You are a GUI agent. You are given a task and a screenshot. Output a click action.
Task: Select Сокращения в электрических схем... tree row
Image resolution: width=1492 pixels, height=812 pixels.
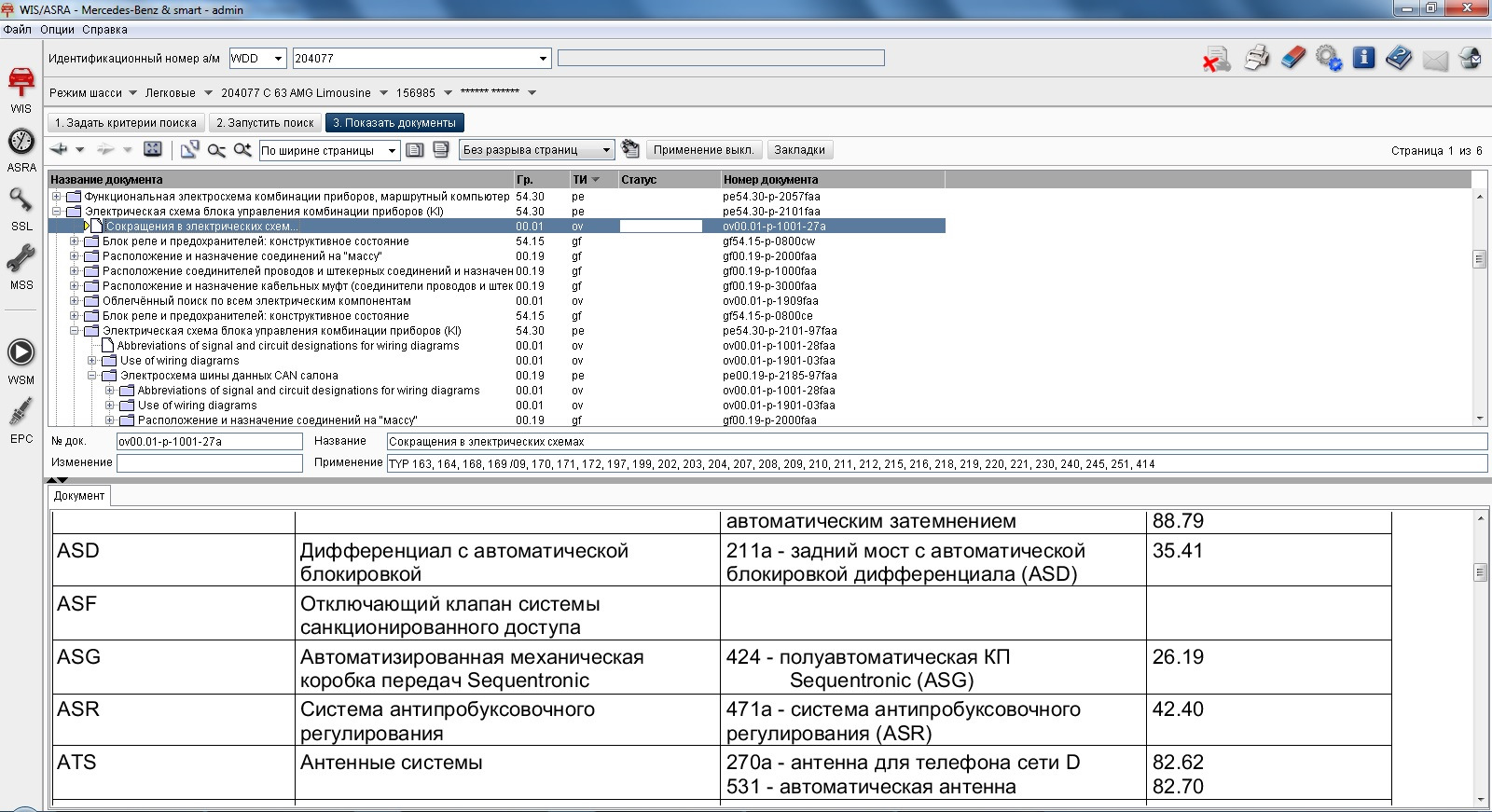497,227
